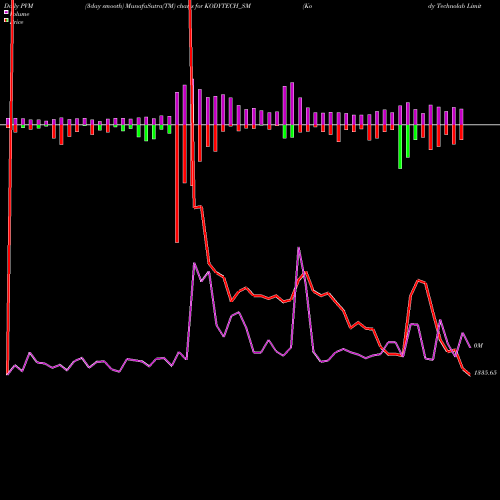This screenshot has height=500, width=500.
Task: Click the 'Price' legend label
Action: click(x=17, y=22)
